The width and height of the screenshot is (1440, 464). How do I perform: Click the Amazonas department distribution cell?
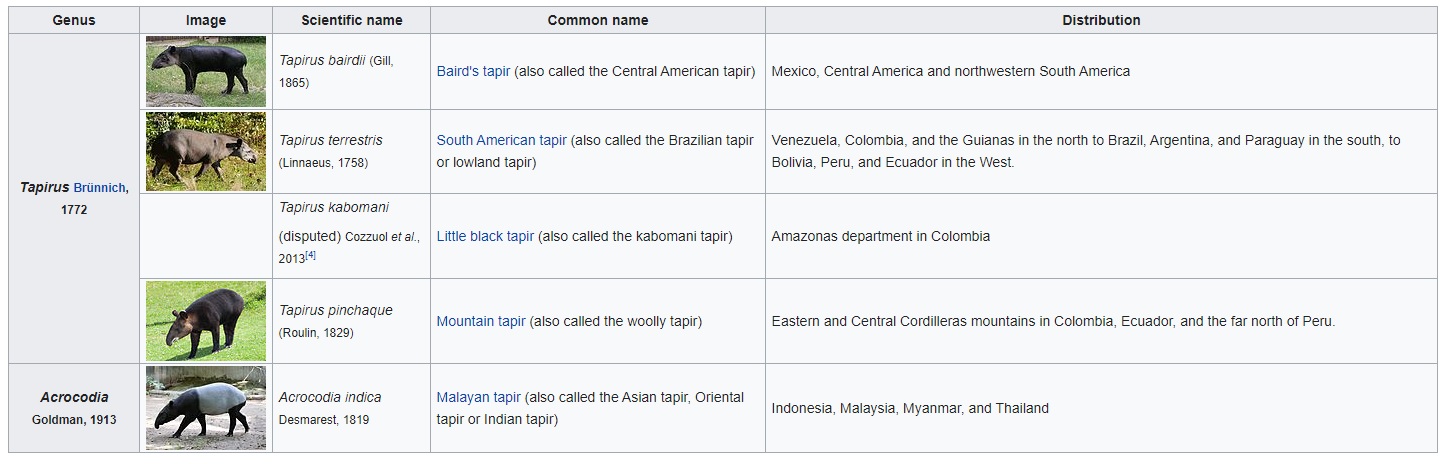1101,236
